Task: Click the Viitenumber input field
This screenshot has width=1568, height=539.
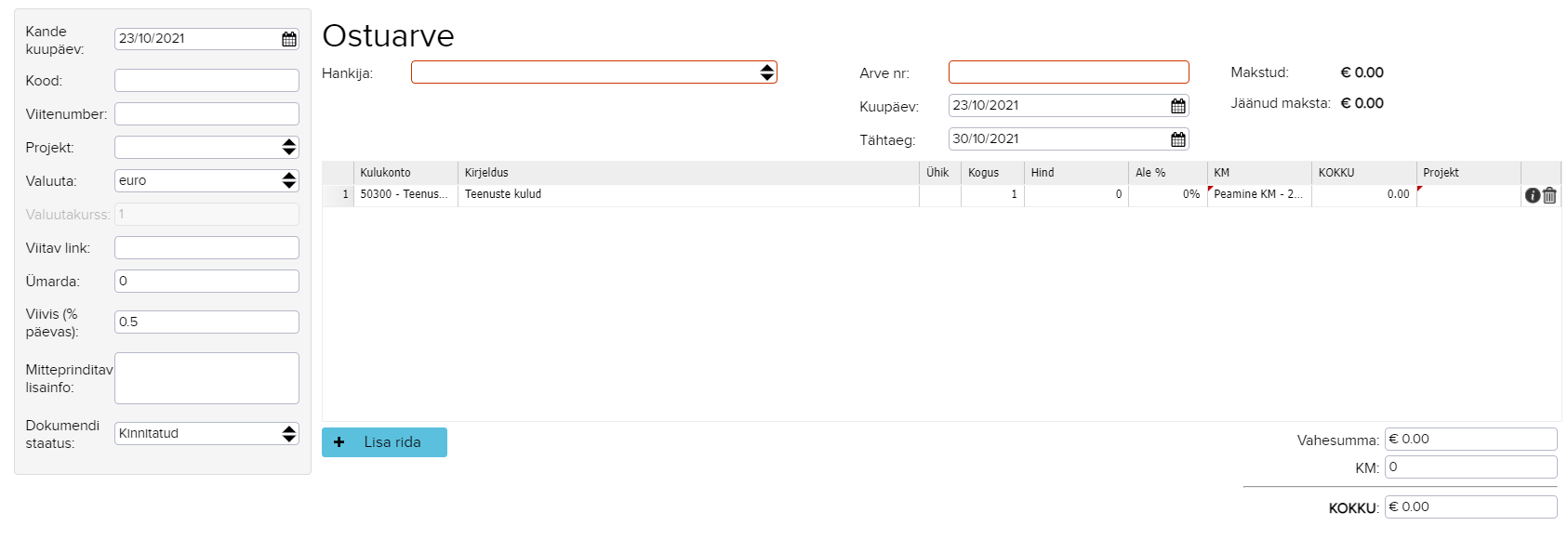Action: [x=206, y=113]
